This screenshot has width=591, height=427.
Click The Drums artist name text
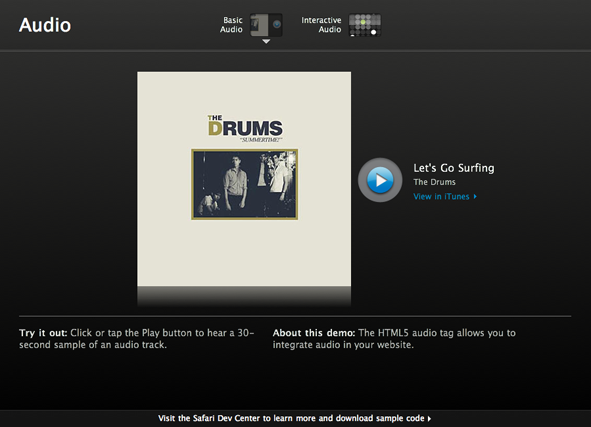pos(434,182)
